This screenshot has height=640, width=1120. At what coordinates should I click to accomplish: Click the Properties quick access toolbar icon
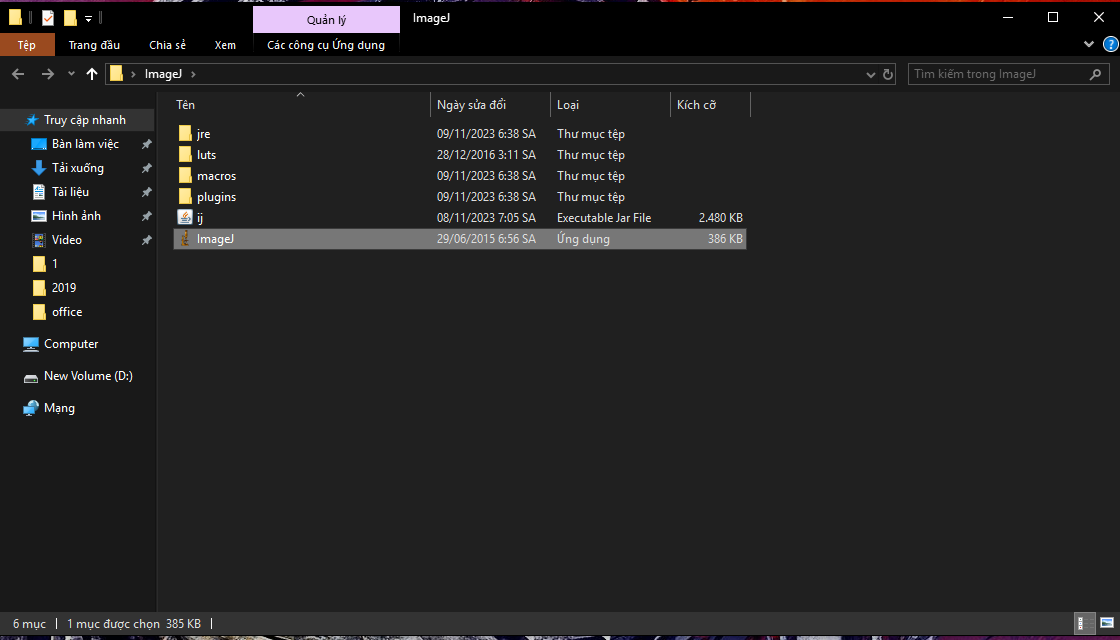tap(48, 18)
